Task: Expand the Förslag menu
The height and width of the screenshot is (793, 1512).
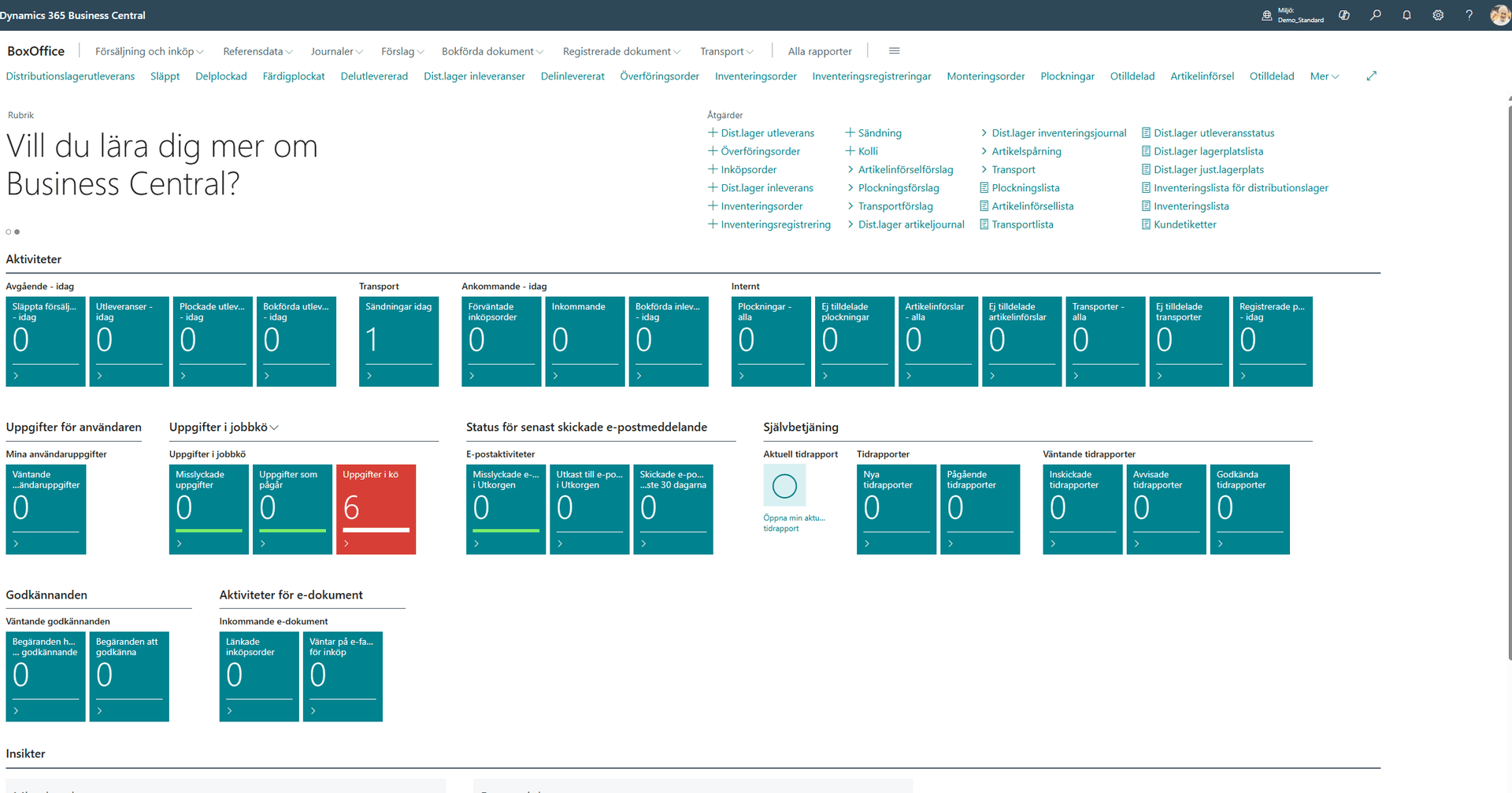Action: point(403,51)
